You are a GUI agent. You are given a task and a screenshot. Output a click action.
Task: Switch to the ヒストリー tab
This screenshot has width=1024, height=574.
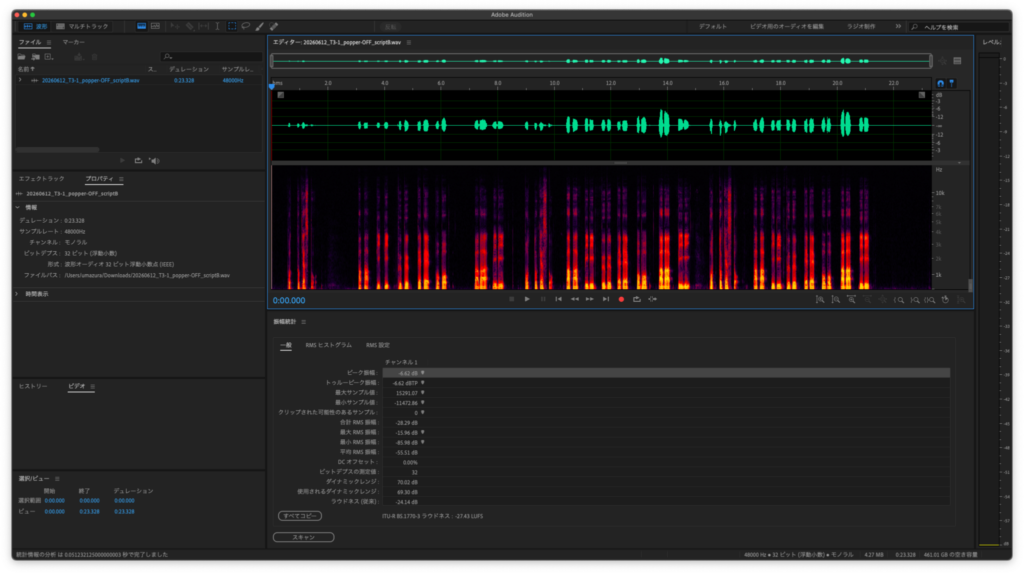(x=33, y=387)
